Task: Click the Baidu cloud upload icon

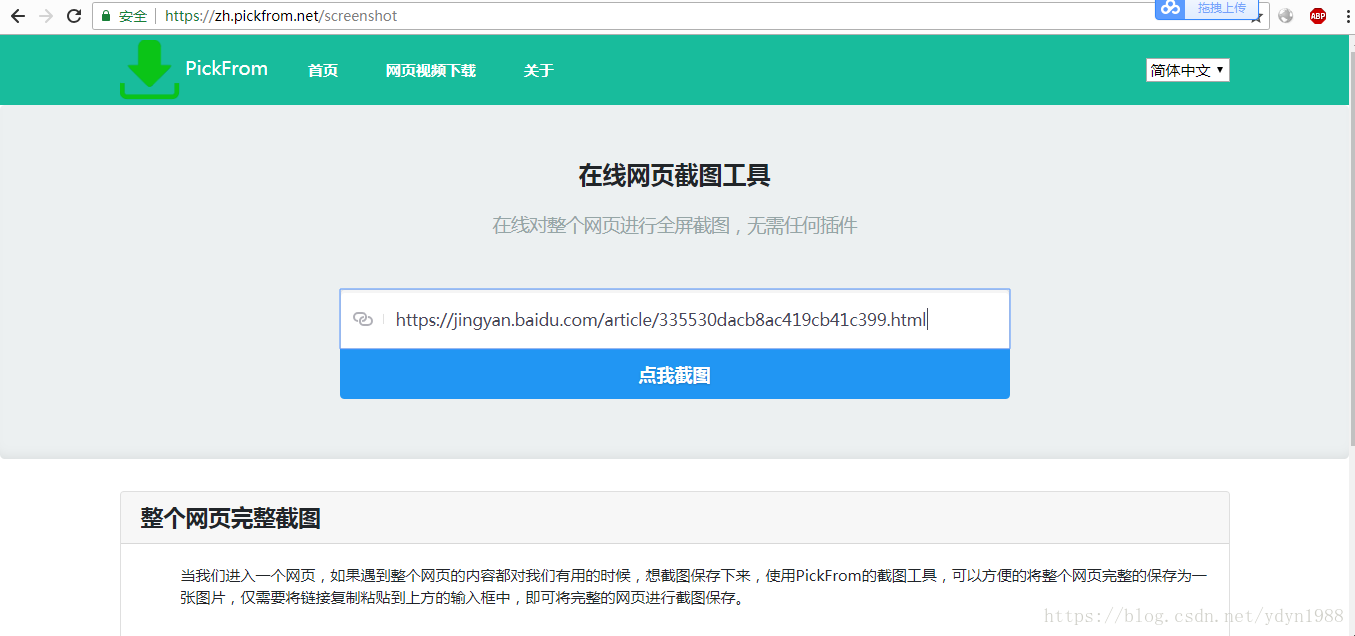Action: tap(1170, 8)
